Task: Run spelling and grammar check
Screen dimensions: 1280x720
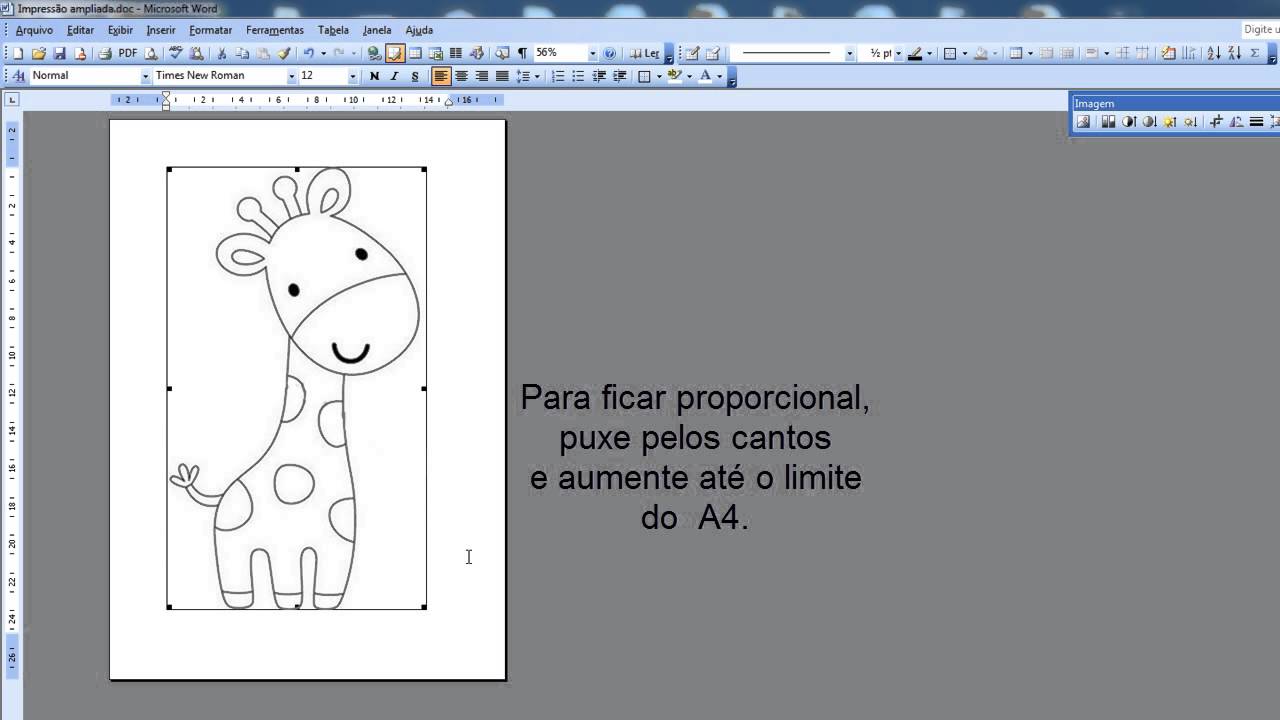Action: click(175, 53)
